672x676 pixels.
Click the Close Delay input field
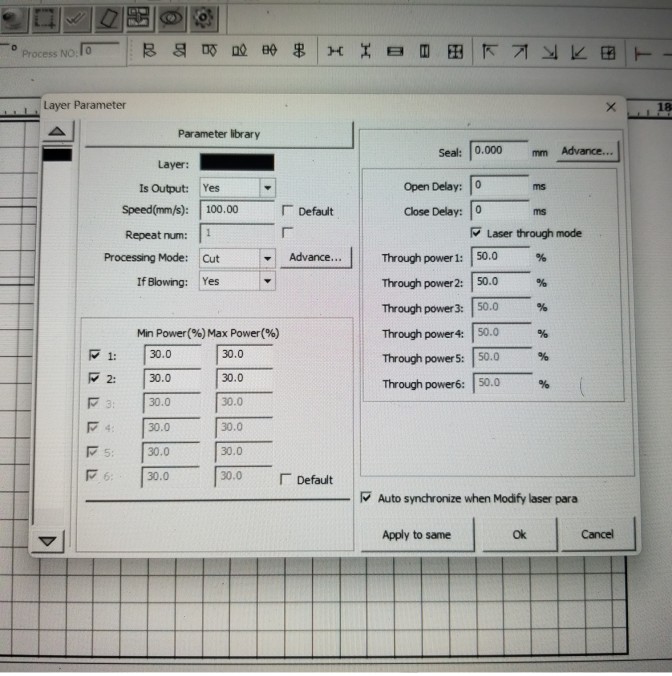pyautogui.click(x=500, y=210)
